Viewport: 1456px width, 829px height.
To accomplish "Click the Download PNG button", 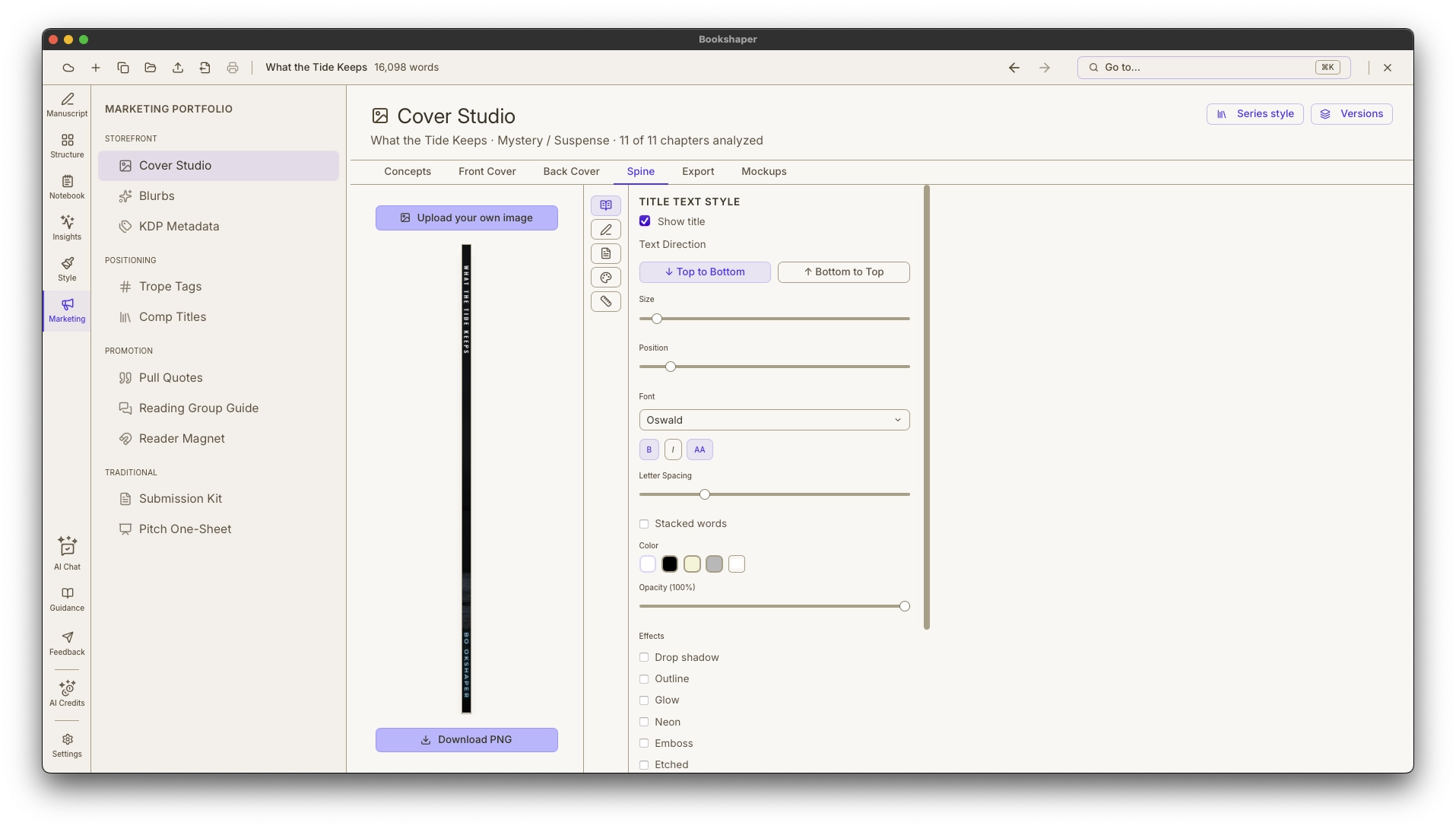I will pyautogui.click(x=467, y=740).
